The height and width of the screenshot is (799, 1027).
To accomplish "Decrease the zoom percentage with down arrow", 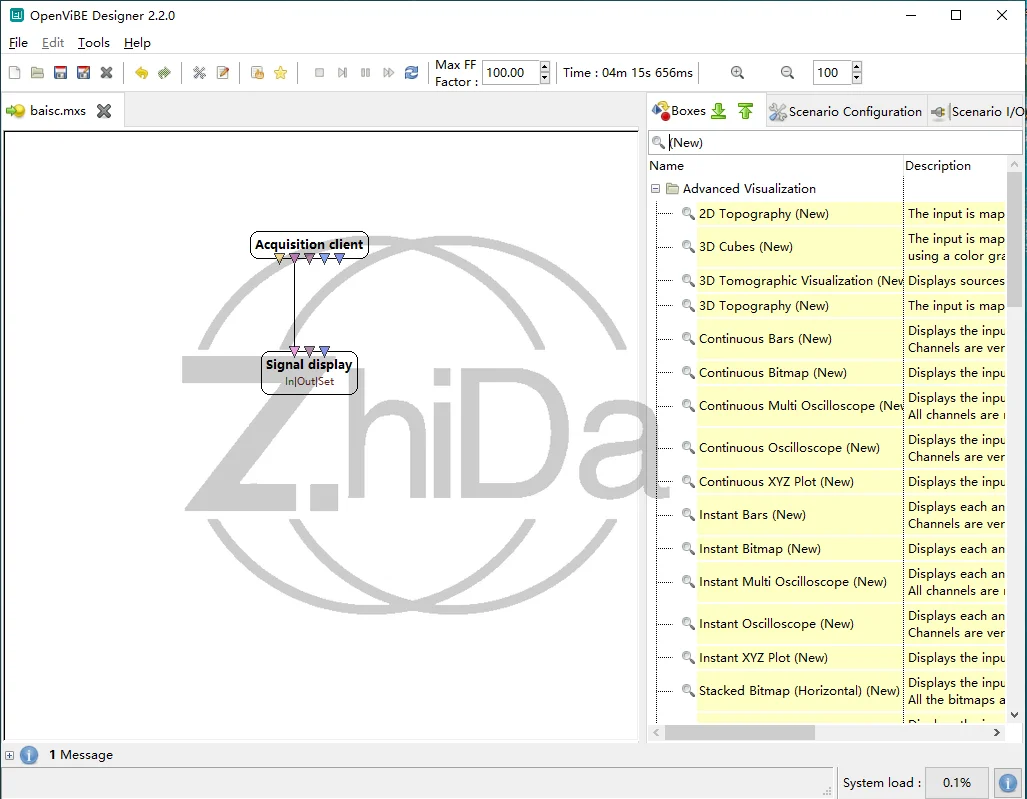I will coord(857,79).
